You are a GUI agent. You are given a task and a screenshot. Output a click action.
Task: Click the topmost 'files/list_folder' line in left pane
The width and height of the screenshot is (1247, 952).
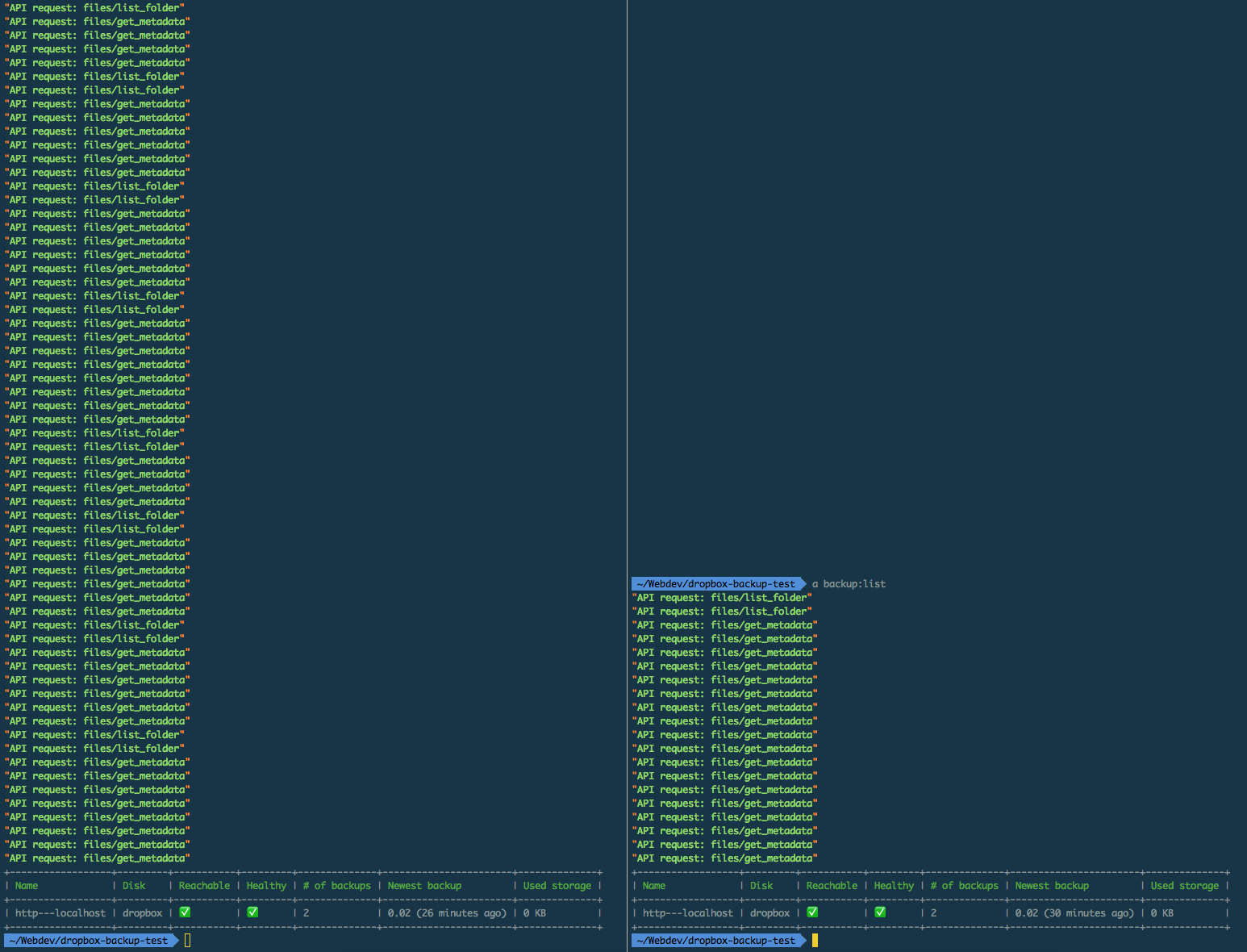coord(94,8)
